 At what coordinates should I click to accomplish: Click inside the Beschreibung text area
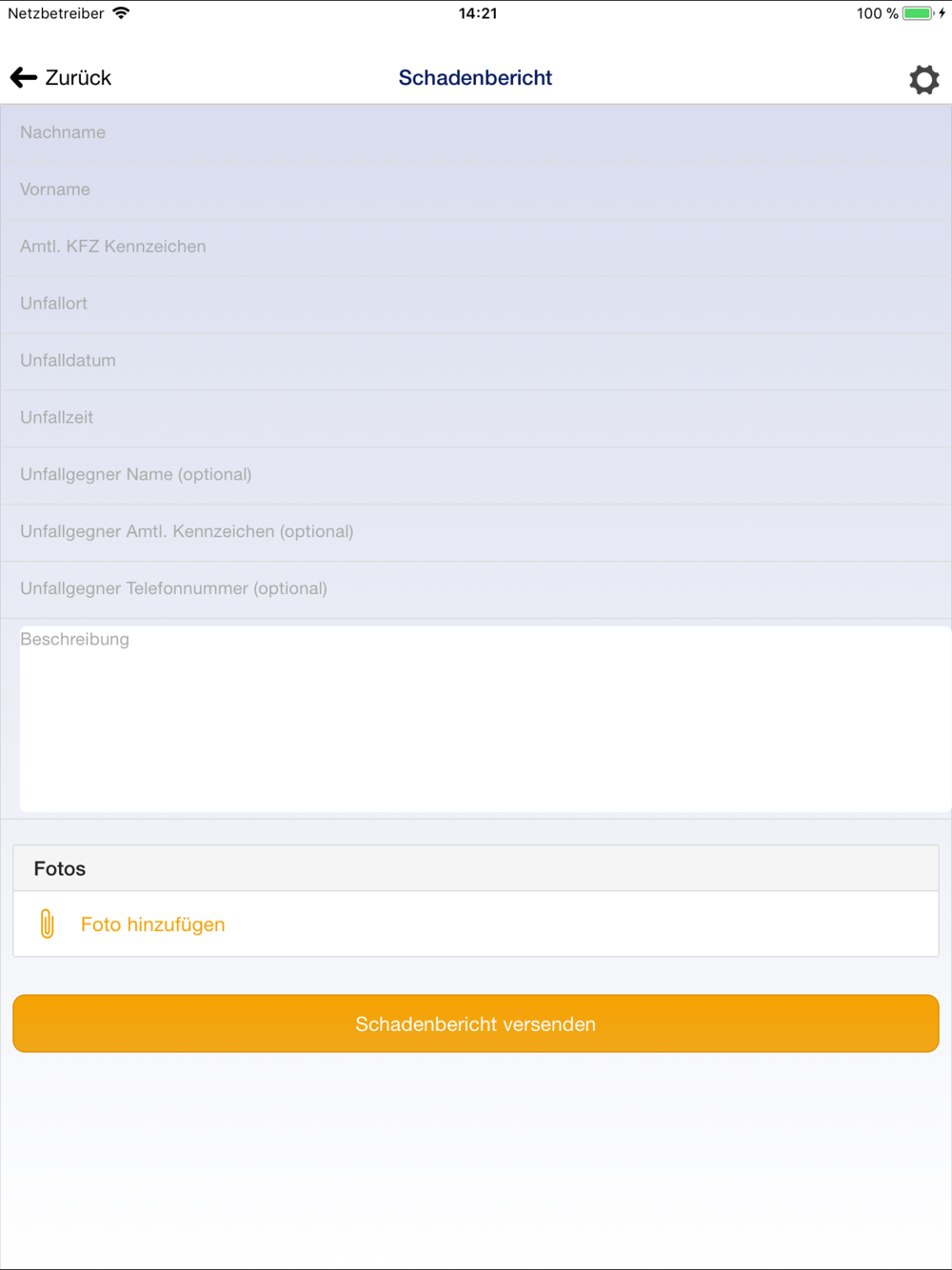click(x=486, y=719)
